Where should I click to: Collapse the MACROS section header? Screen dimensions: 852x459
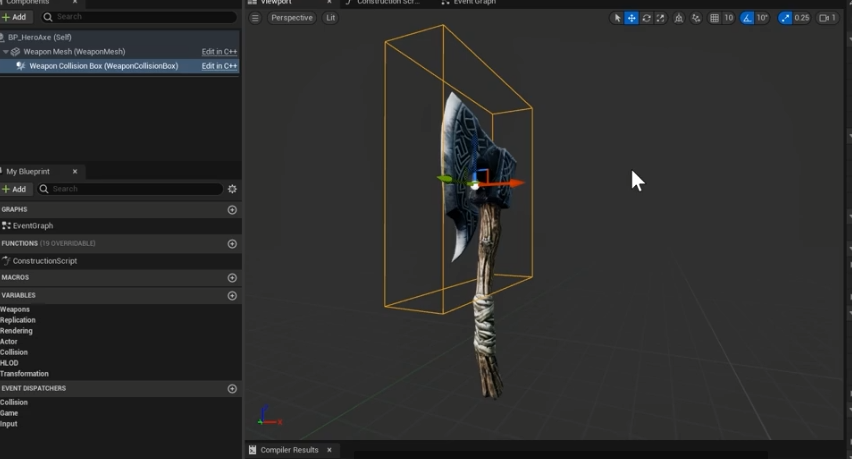pyautogui.click(x=15, y=278)
